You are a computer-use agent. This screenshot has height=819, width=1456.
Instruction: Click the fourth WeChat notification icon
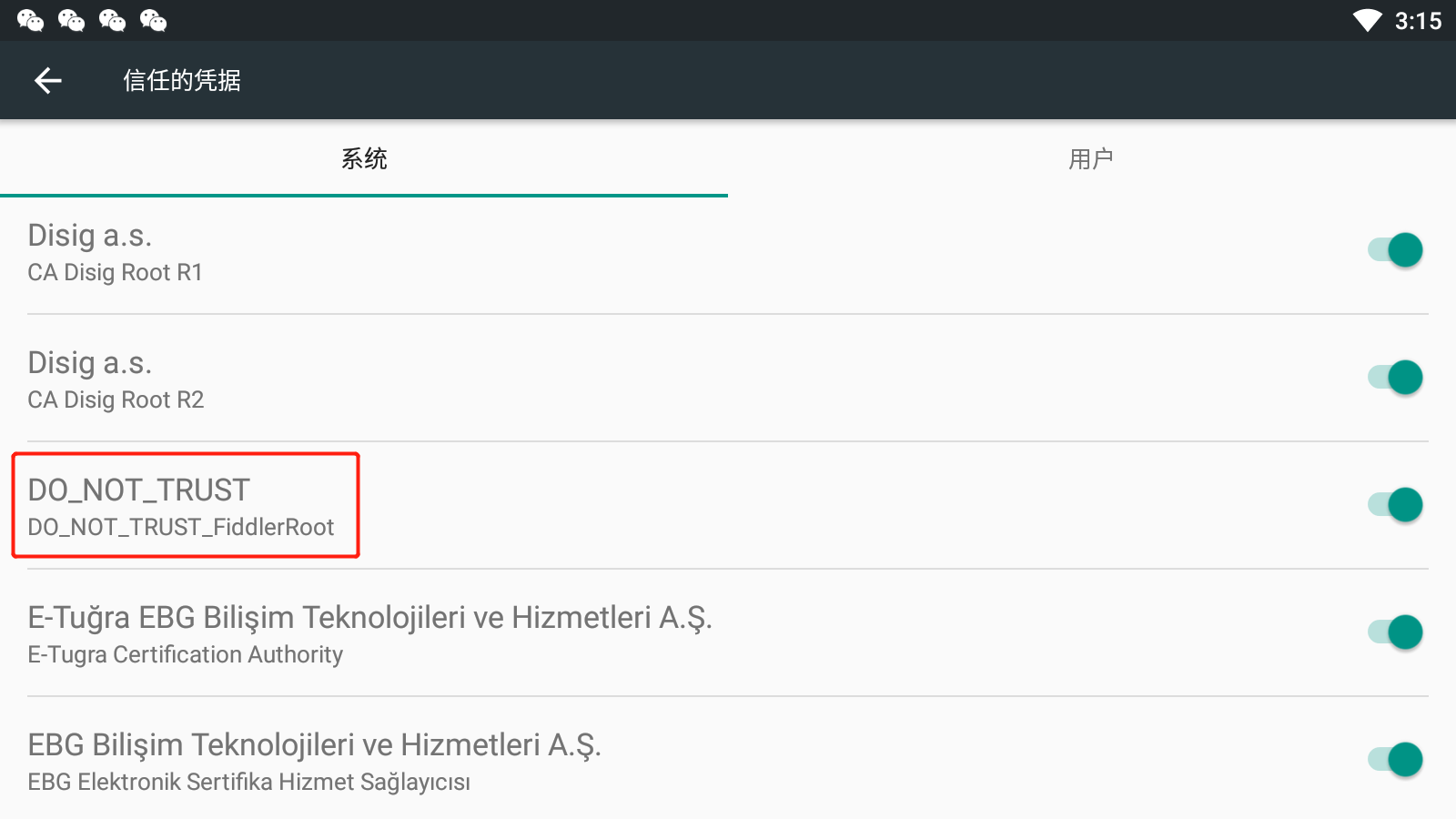[153, 20]
